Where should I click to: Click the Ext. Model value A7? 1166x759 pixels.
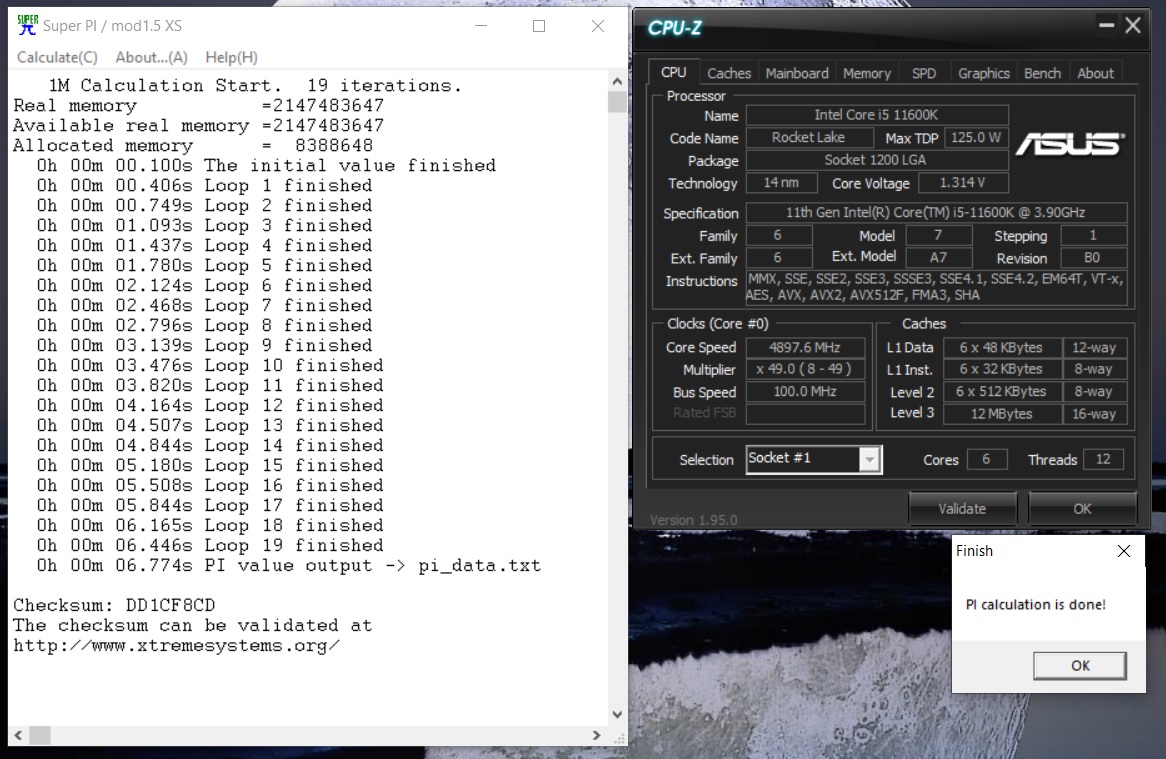938,257
